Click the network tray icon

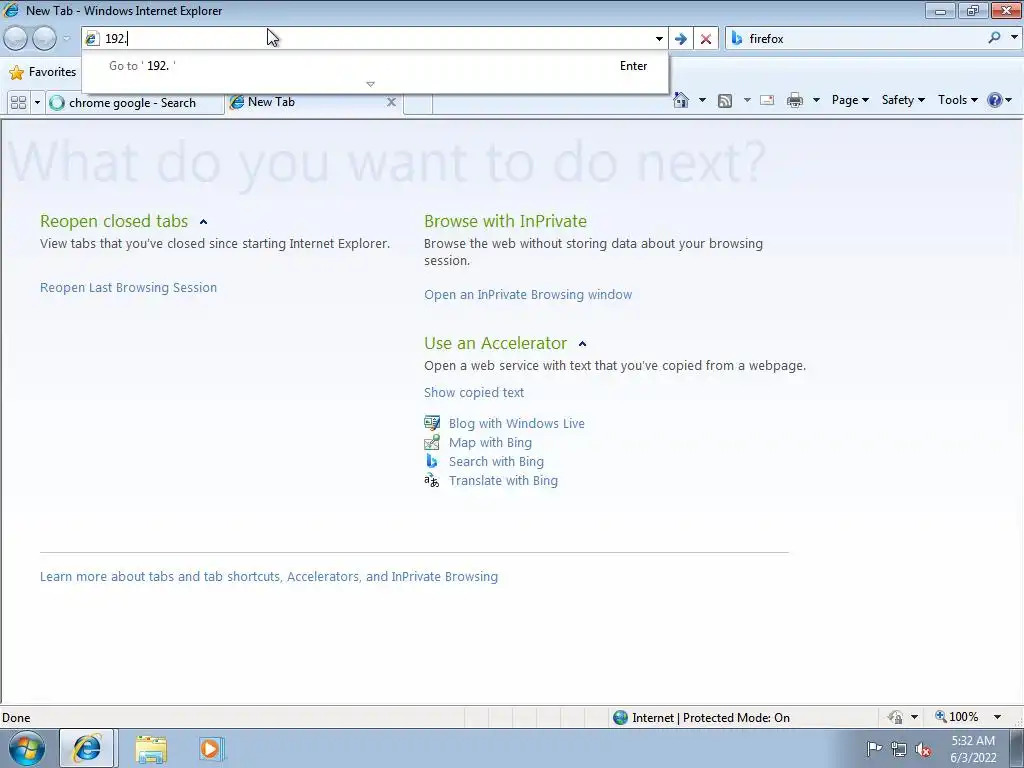(899, 749)
